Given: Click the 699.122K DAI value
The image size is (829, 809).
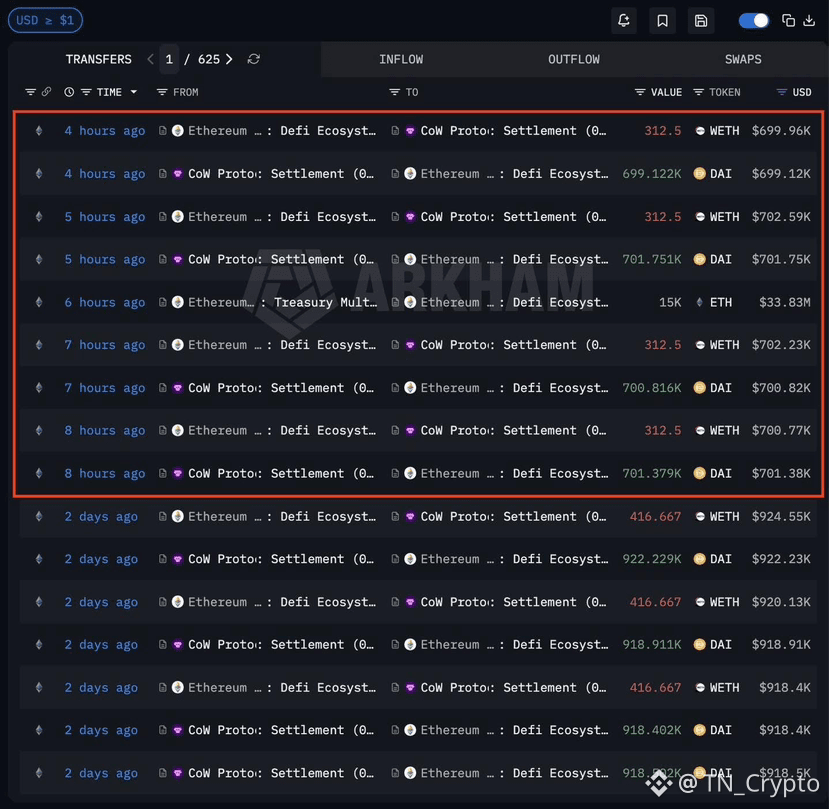Looking at the screenshot, I should click(x=652, y=173).
